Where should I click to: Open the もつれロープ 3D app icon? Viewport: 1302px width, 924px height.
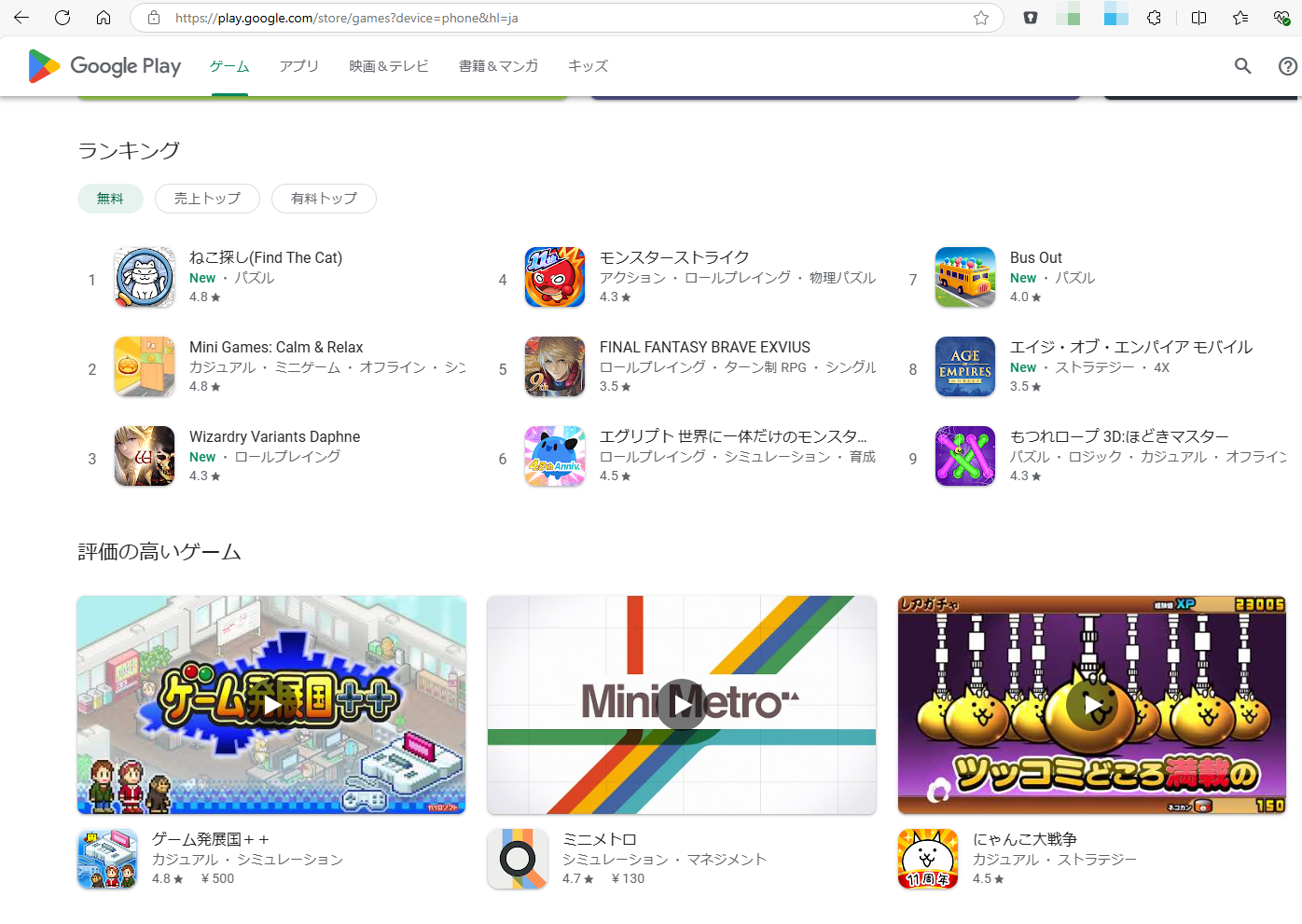tap(965, 456)
